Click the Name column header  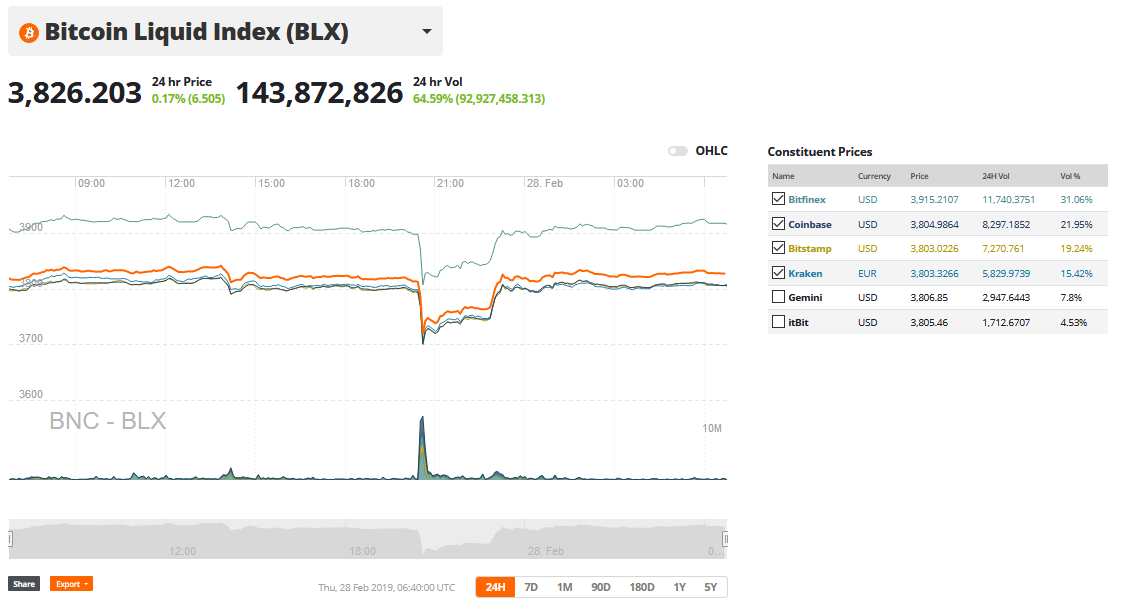pos(783,176)
